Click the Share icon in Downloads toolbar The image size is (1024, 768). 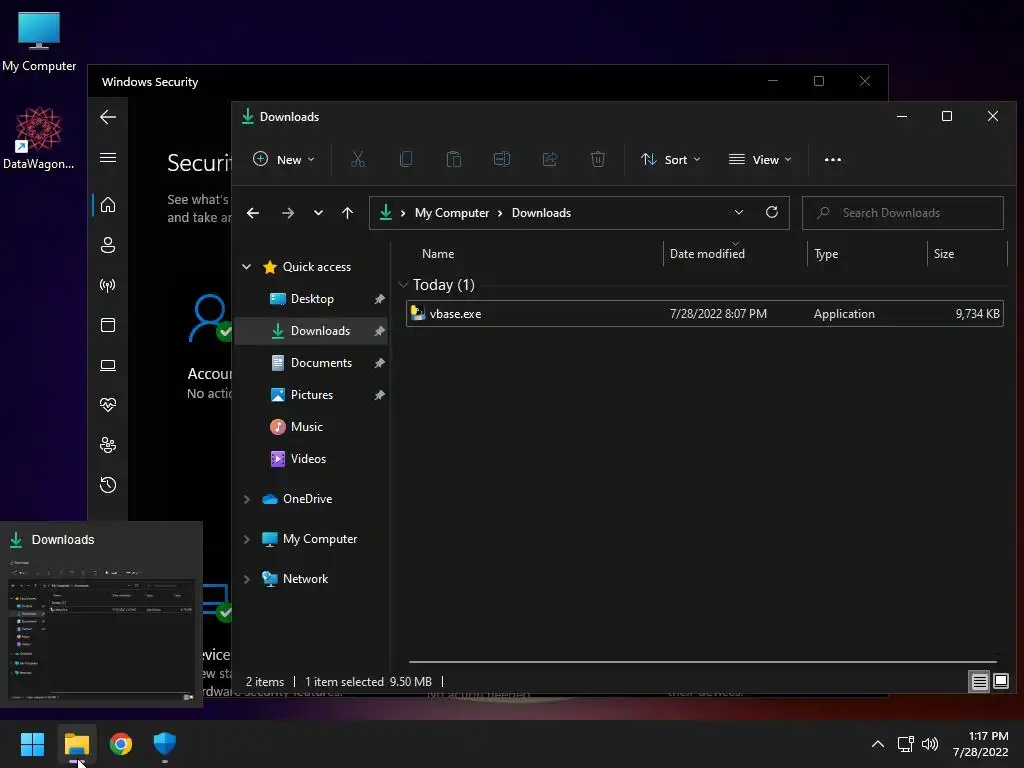550,159
